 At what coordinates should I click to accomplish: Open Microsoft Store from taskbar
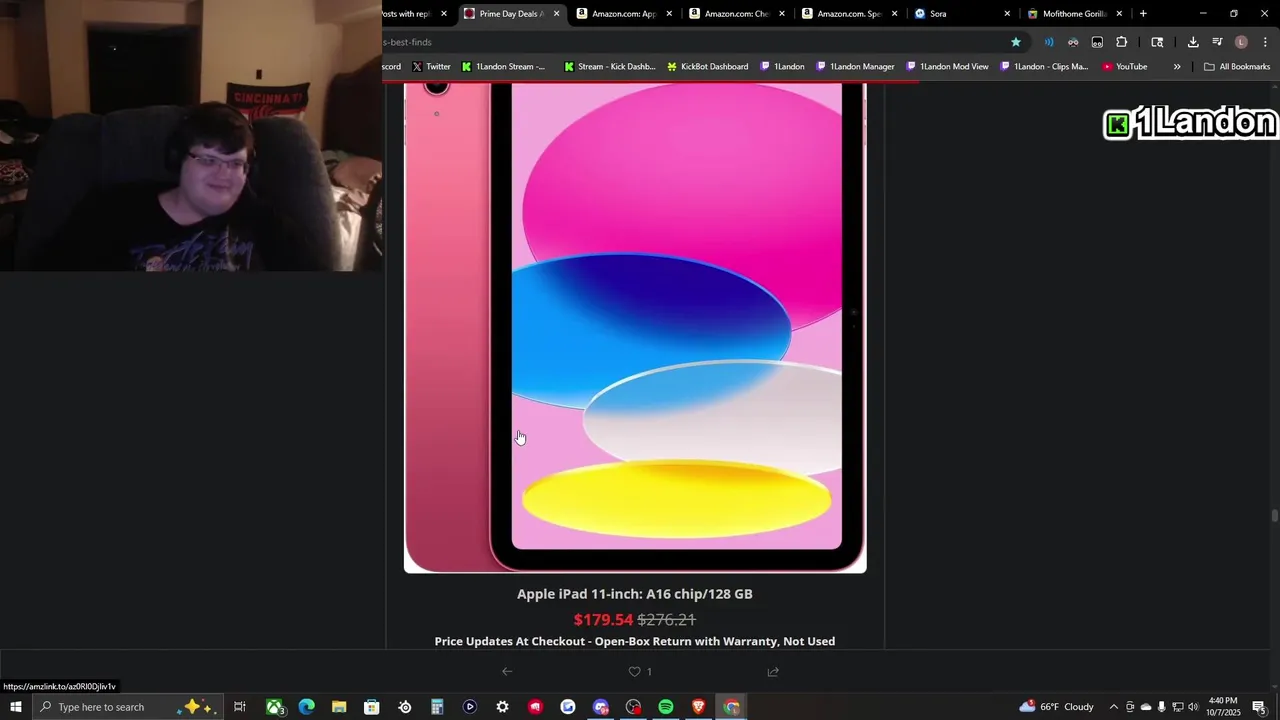371,707
